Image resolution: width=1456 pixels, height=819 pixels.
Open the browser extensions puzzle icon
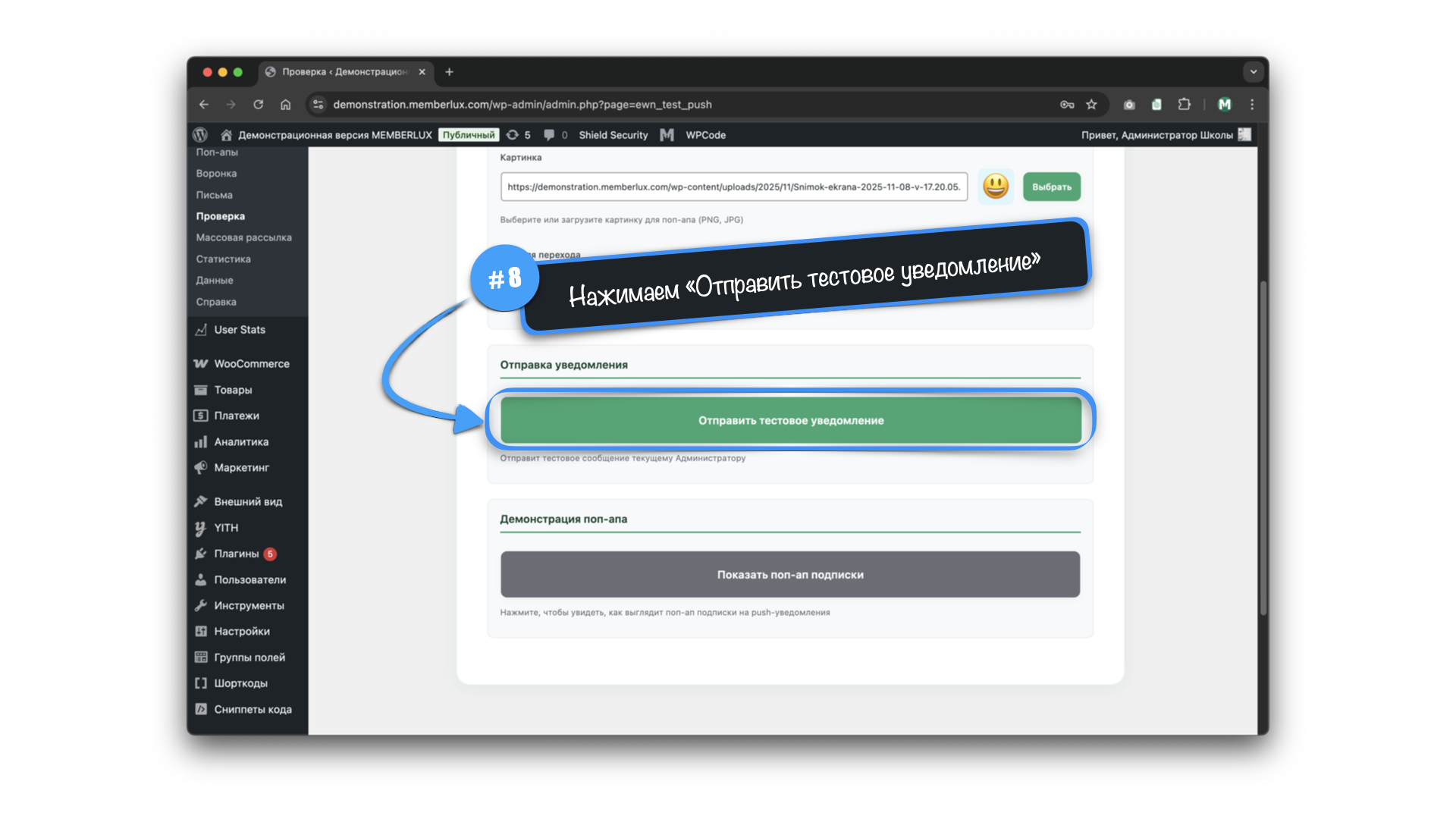tap(1184, 105)
